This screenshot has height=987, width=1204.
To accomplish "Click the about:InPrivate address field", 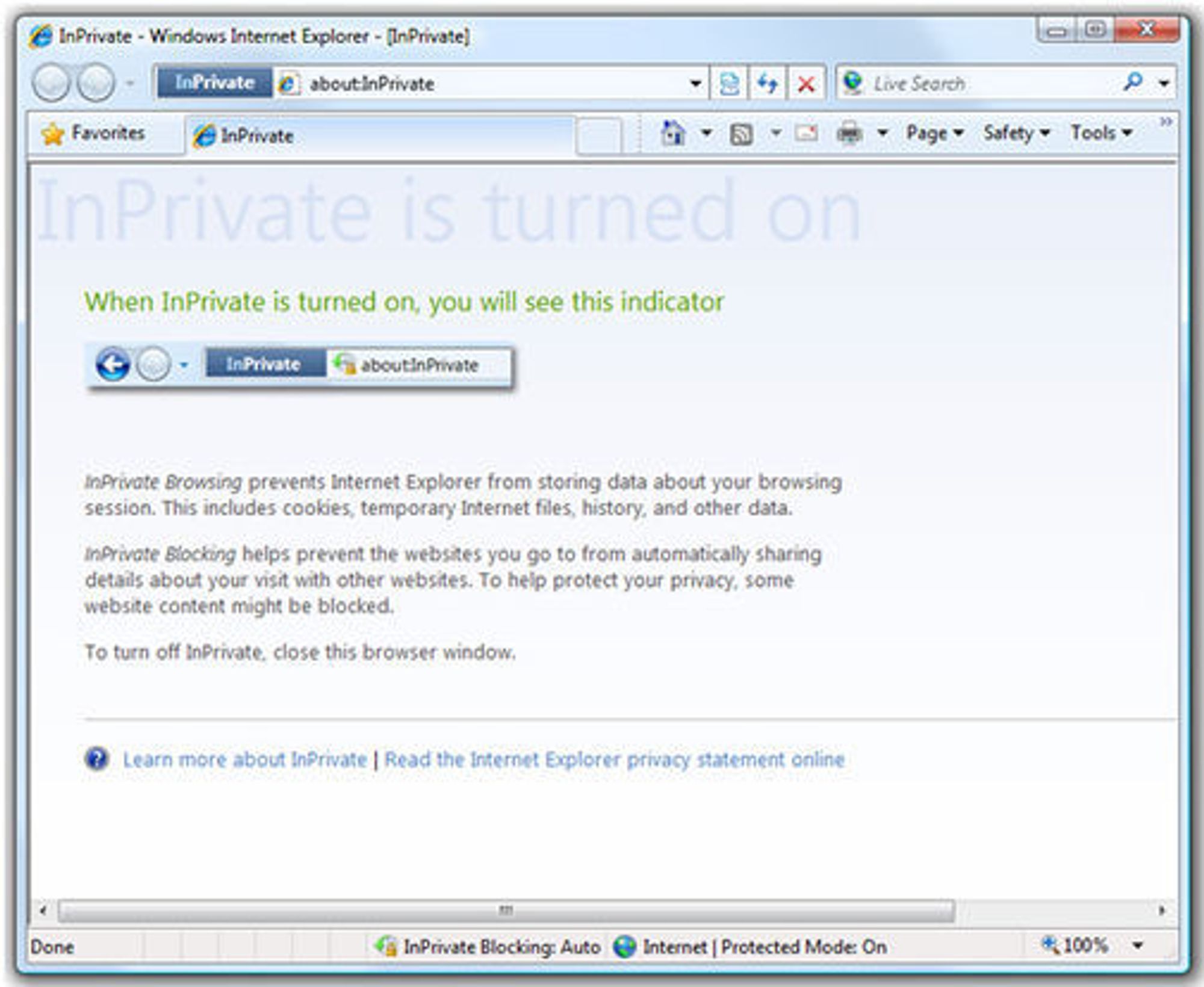I will pyautogui.click(x=482, y=83).
